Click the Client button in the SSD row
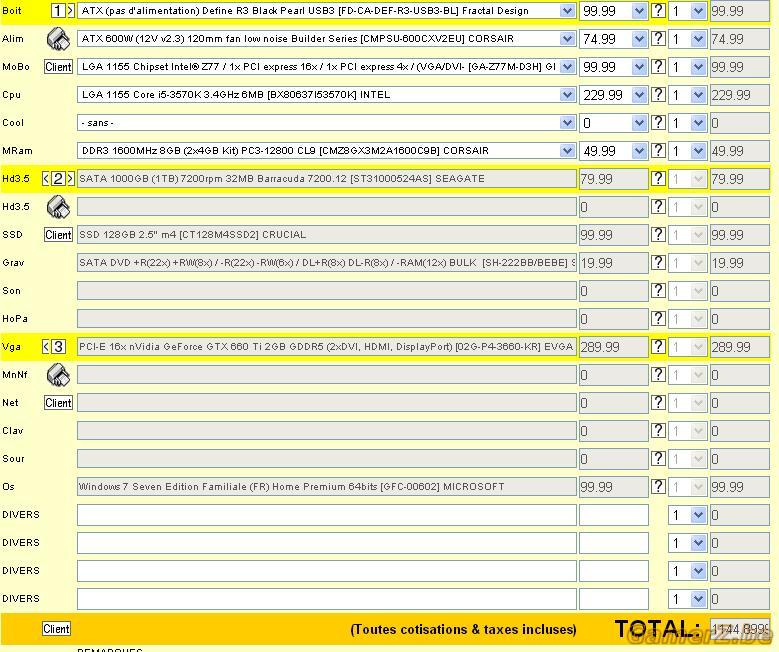779x652 pixels. tap(58, 235)
